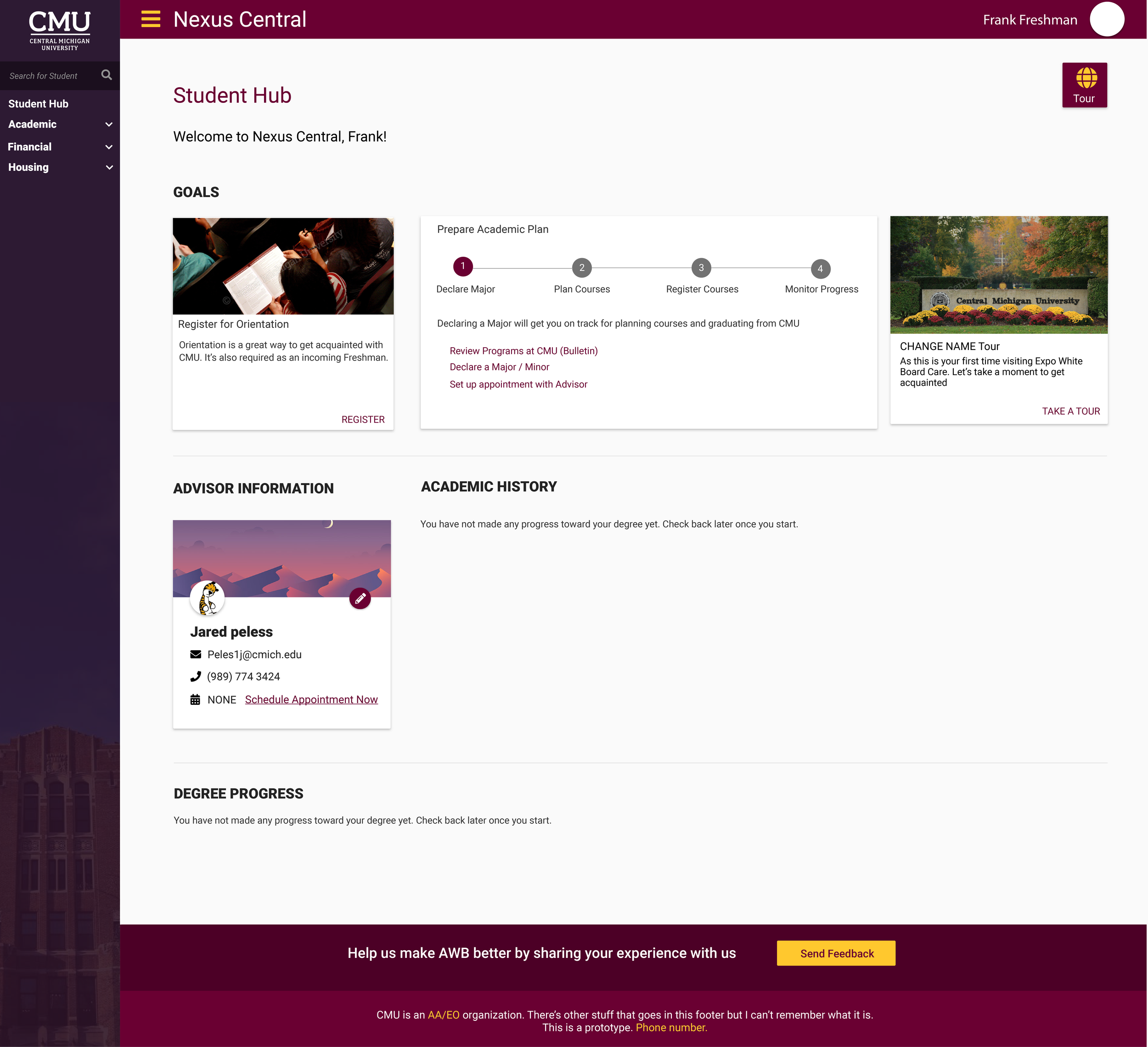Select step 4 Monitor Progress

point(821,268)
